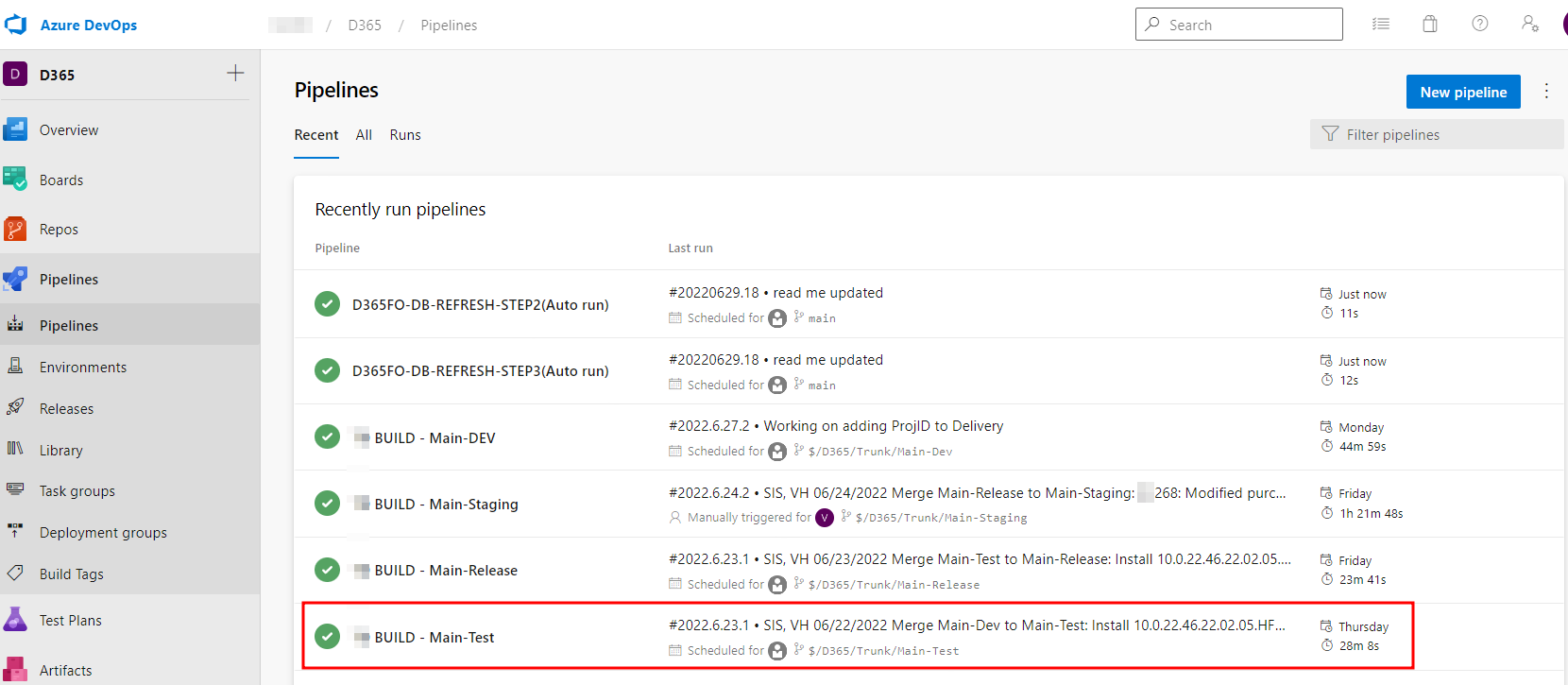Click the Help question mark icon
This screenshot has width=1568, height=685.
pyautogui.click(x=1480, y=25)
